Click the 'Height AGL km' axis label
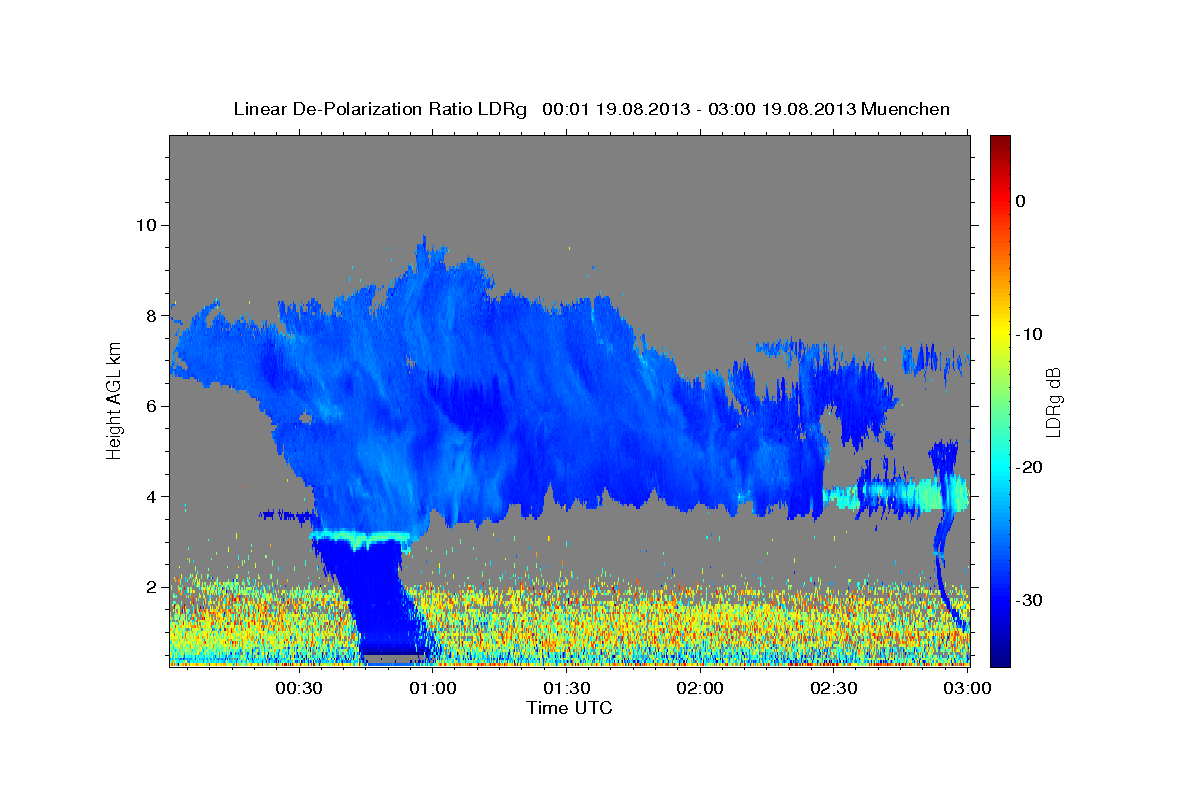Viewport: 1200px width, 800px height. tap(115, 400)
